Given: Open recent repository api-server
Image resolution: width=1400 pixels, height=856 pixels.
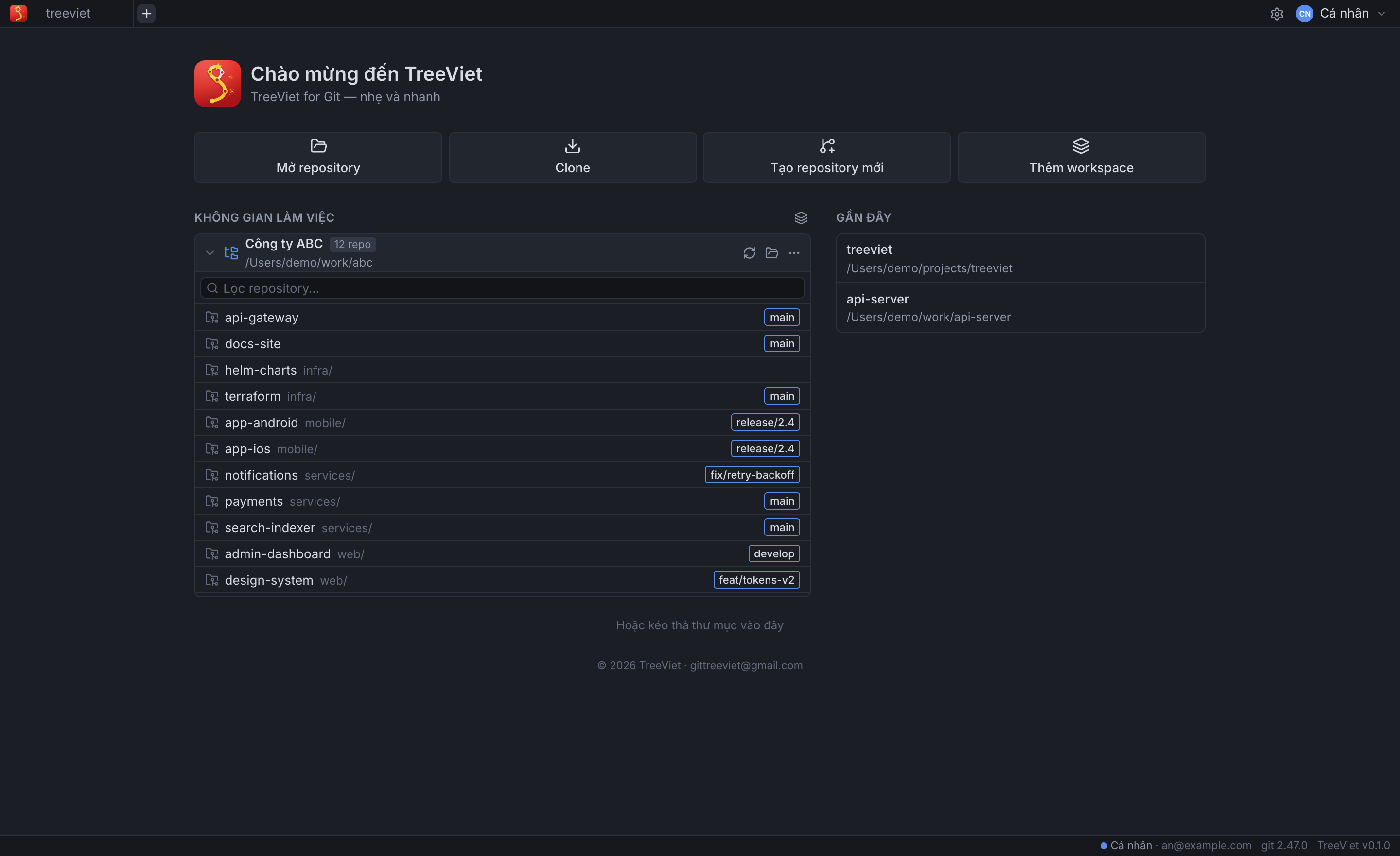Looking at the screenshot, I should point(1020,307).
